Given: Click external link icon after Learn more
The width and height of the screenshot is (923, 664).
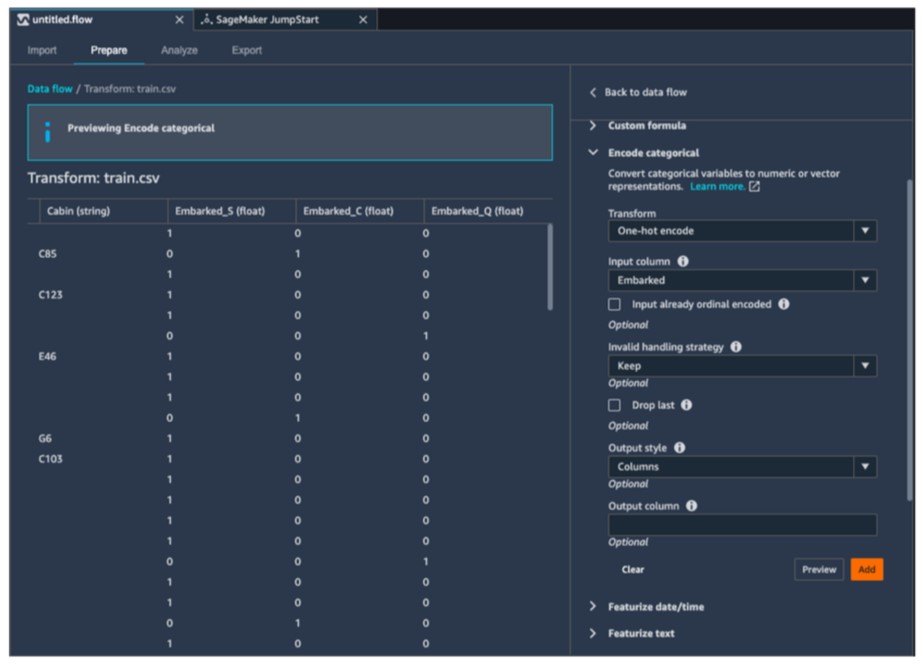Looking at the screenshot, I should pyautogui.click(x=755, y=187).
